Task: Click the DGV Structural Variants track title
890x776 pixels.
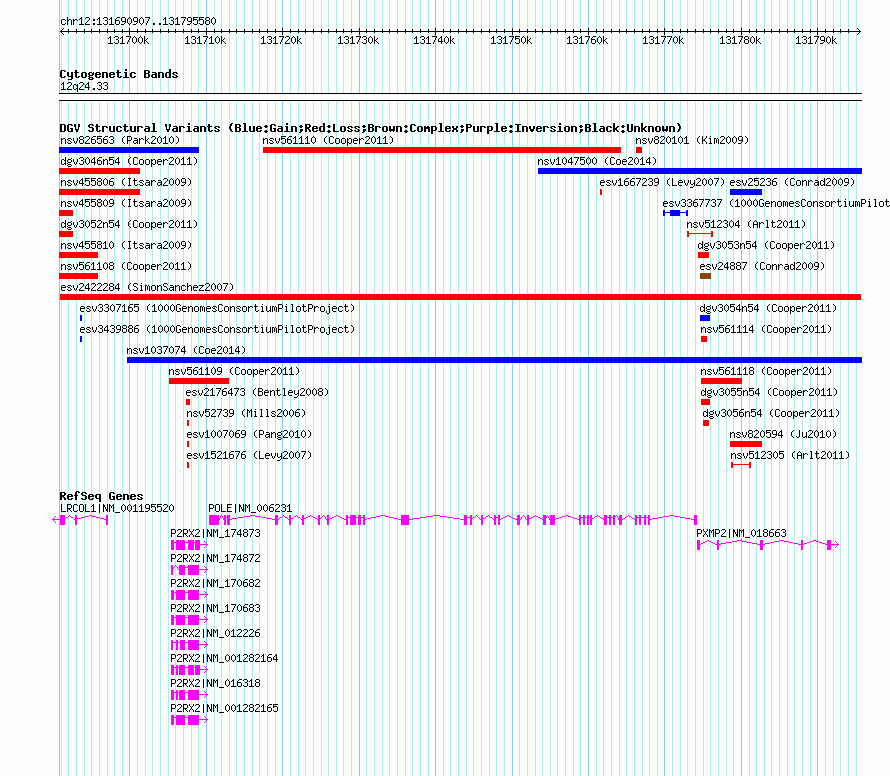Action: click(x=370, y=128)
